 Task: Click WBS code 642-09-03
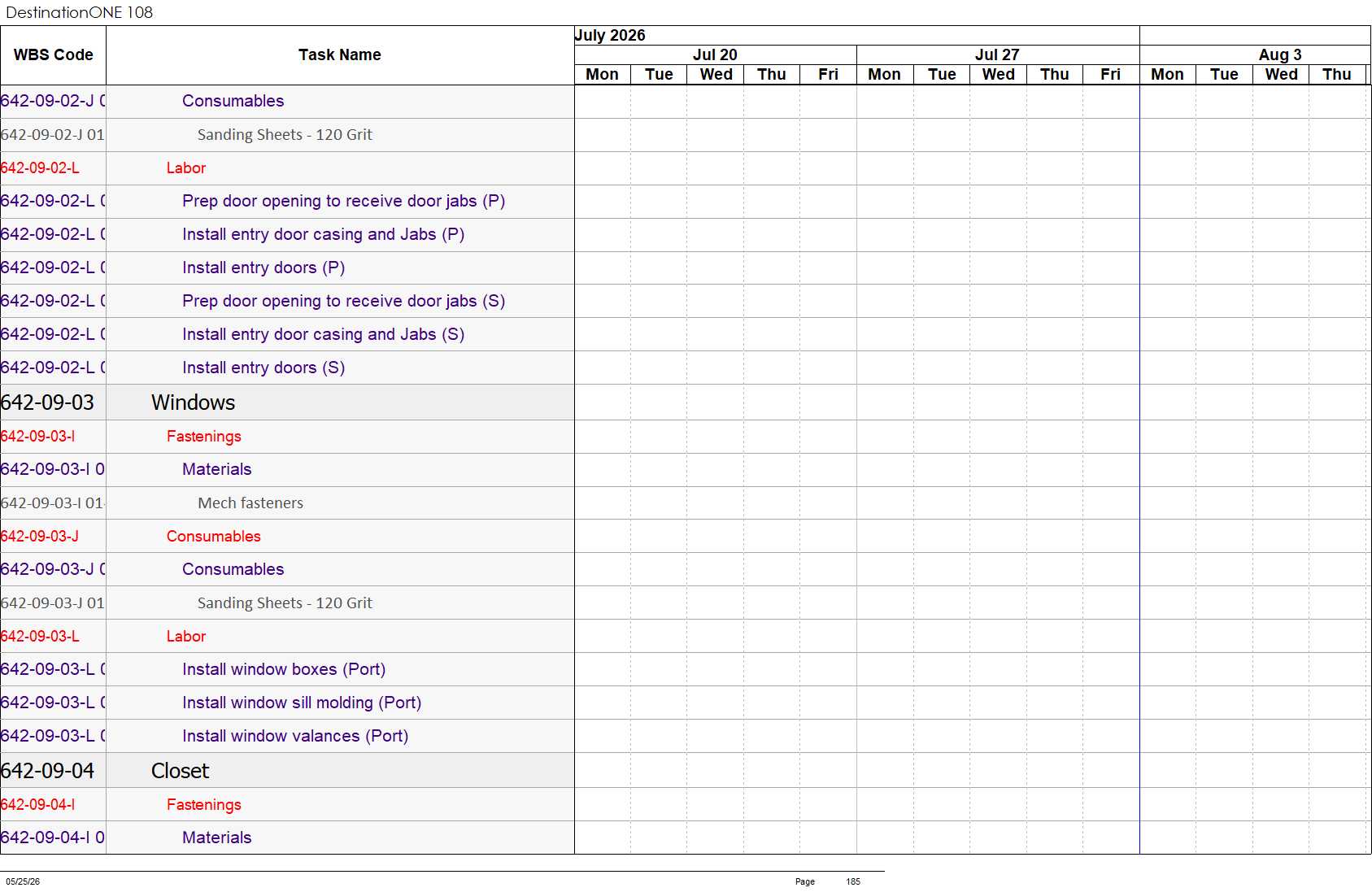pyautogui.click(x=47, y=402)
